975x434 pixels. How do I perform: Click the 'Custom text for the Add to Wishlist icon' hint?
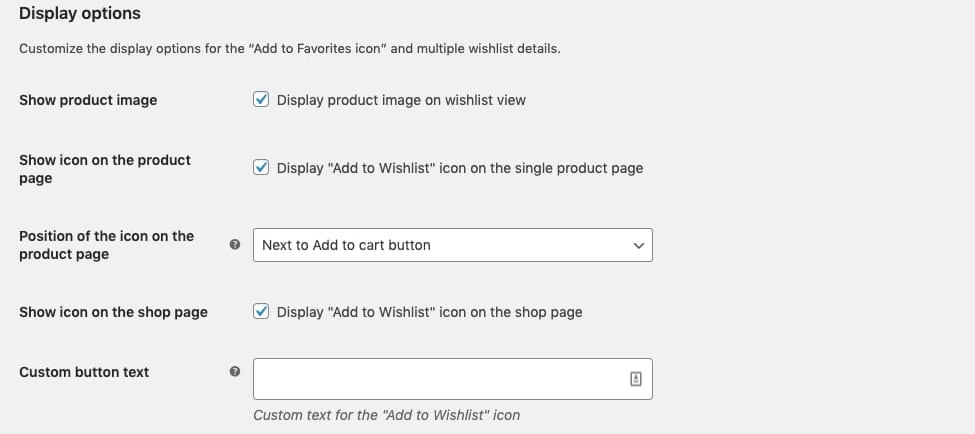(386, 415)
